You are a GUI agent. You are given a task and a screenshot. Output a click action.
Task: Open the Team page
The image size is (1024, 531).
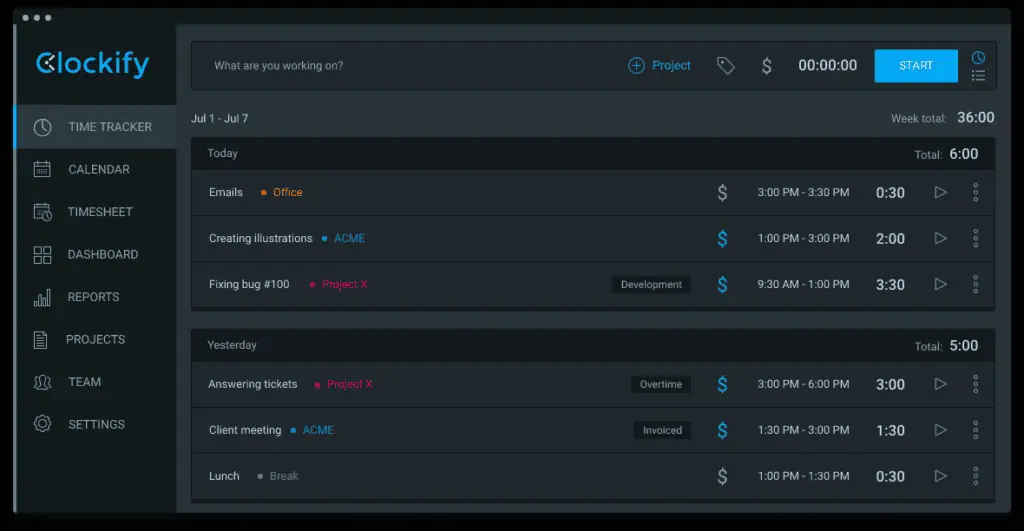pyautogui.click(x=95, y=381)
